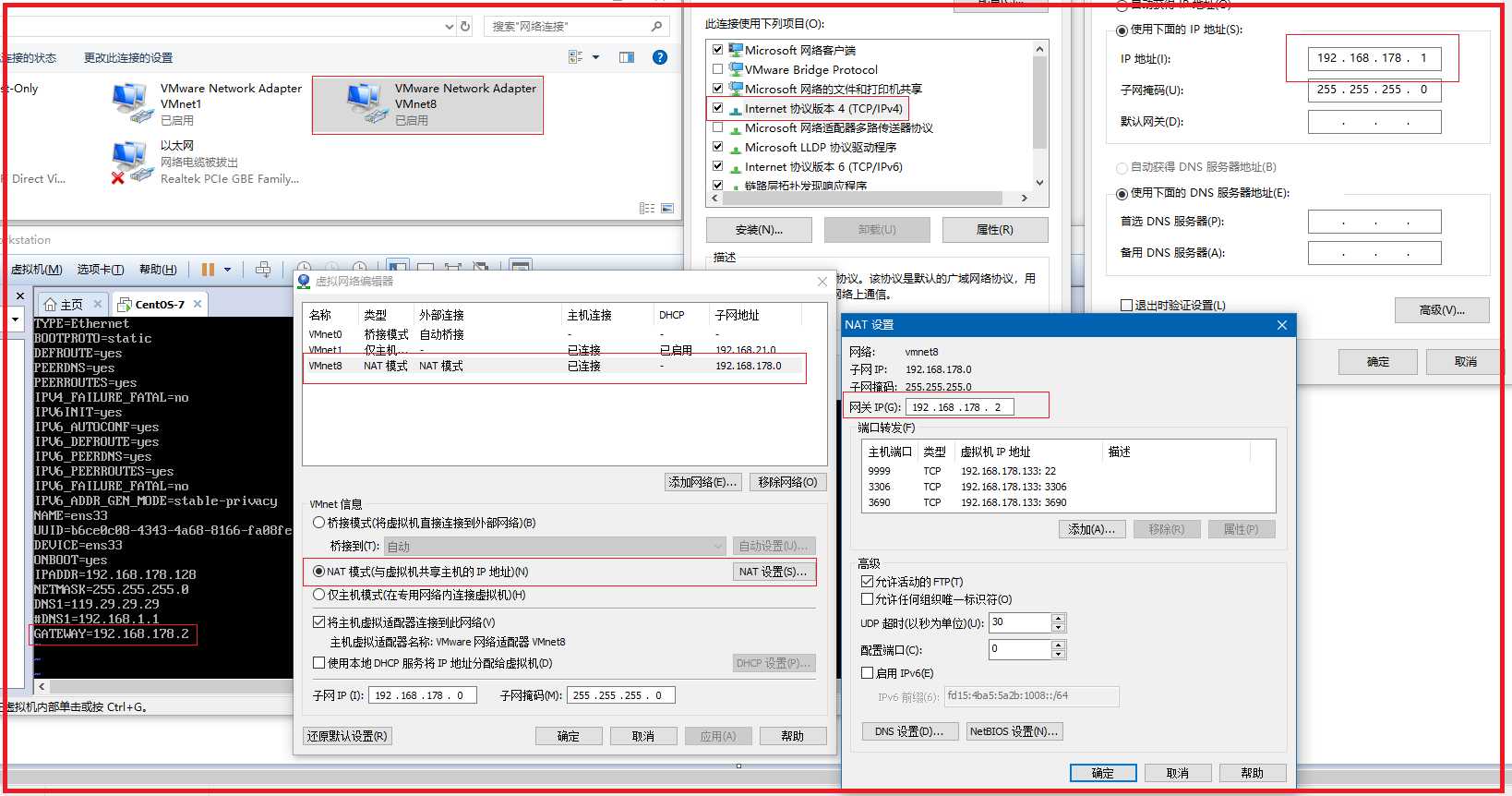Click 还原默认设置(R) button

click(348, 736)
